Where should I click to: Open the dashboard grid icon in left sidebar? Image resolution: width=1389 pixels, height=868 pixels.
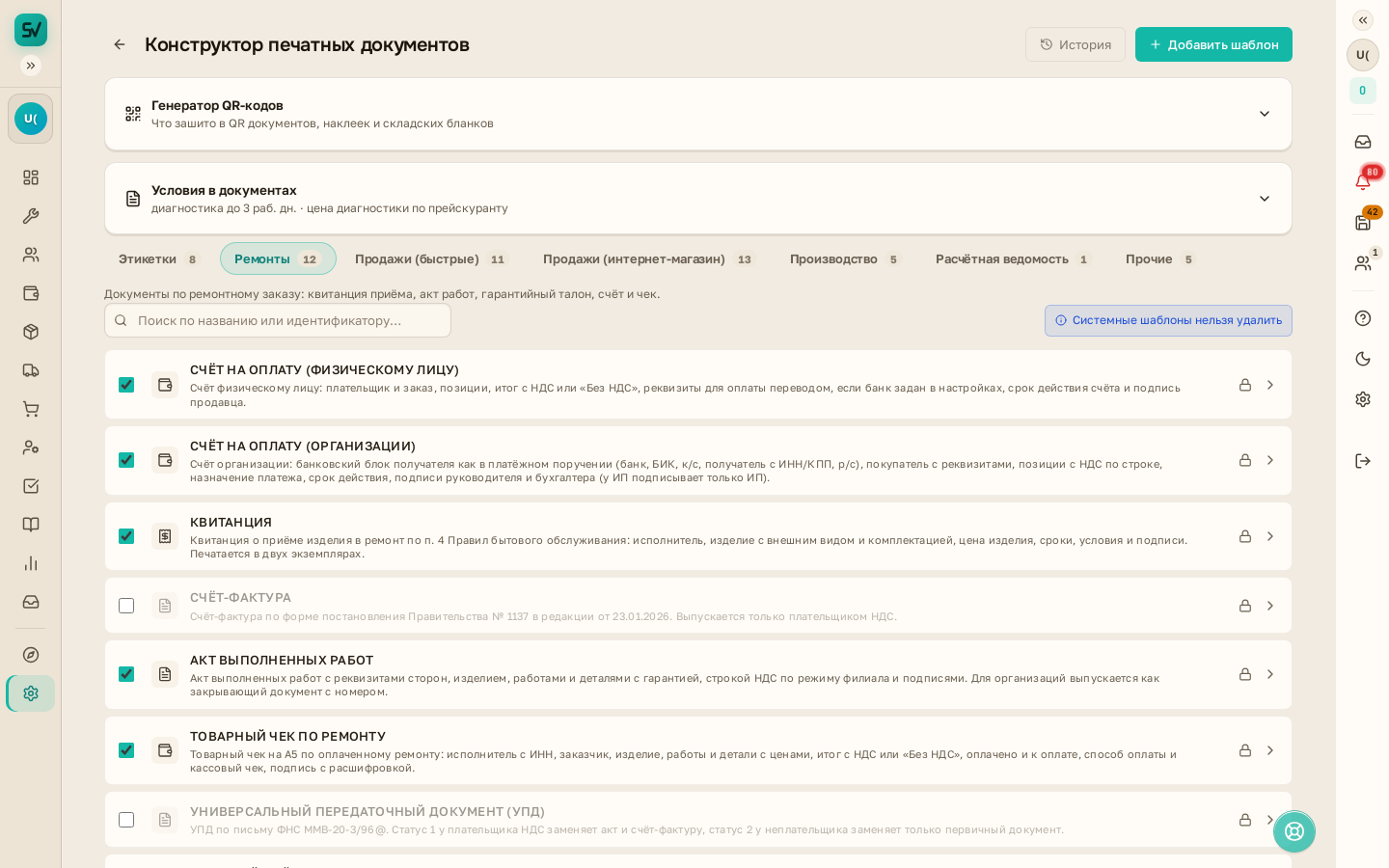pos(31,177)
